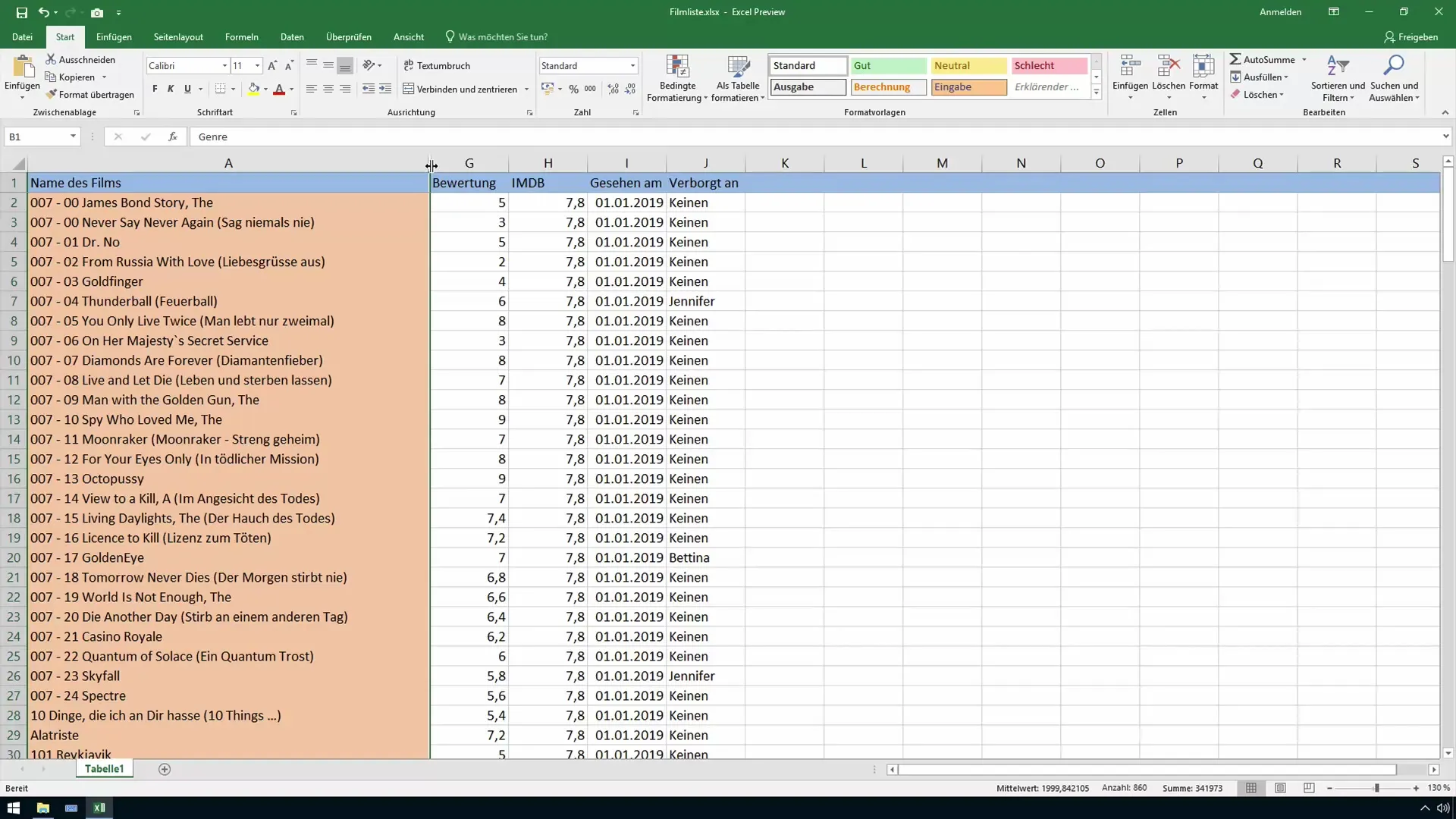This screenshot has height=819, width=1456.
Task: Toggle underline formatting (U)
Action: [187, 89]
